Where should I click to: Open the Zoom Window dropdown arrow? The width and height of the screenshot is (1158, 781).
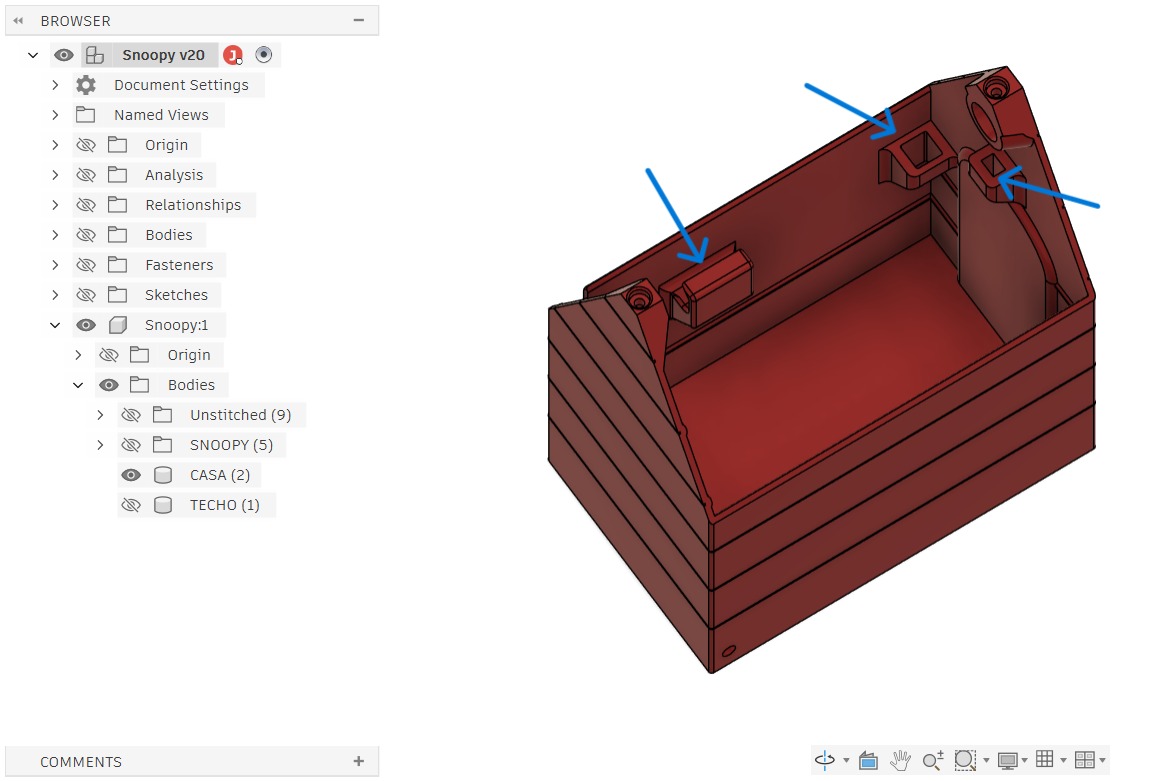(x=986, y=760)
